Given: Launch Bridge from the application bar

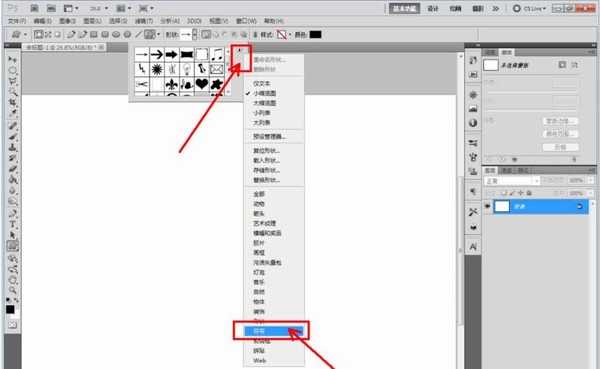Looking at the screenshot, I should click(x=34, y=8).
